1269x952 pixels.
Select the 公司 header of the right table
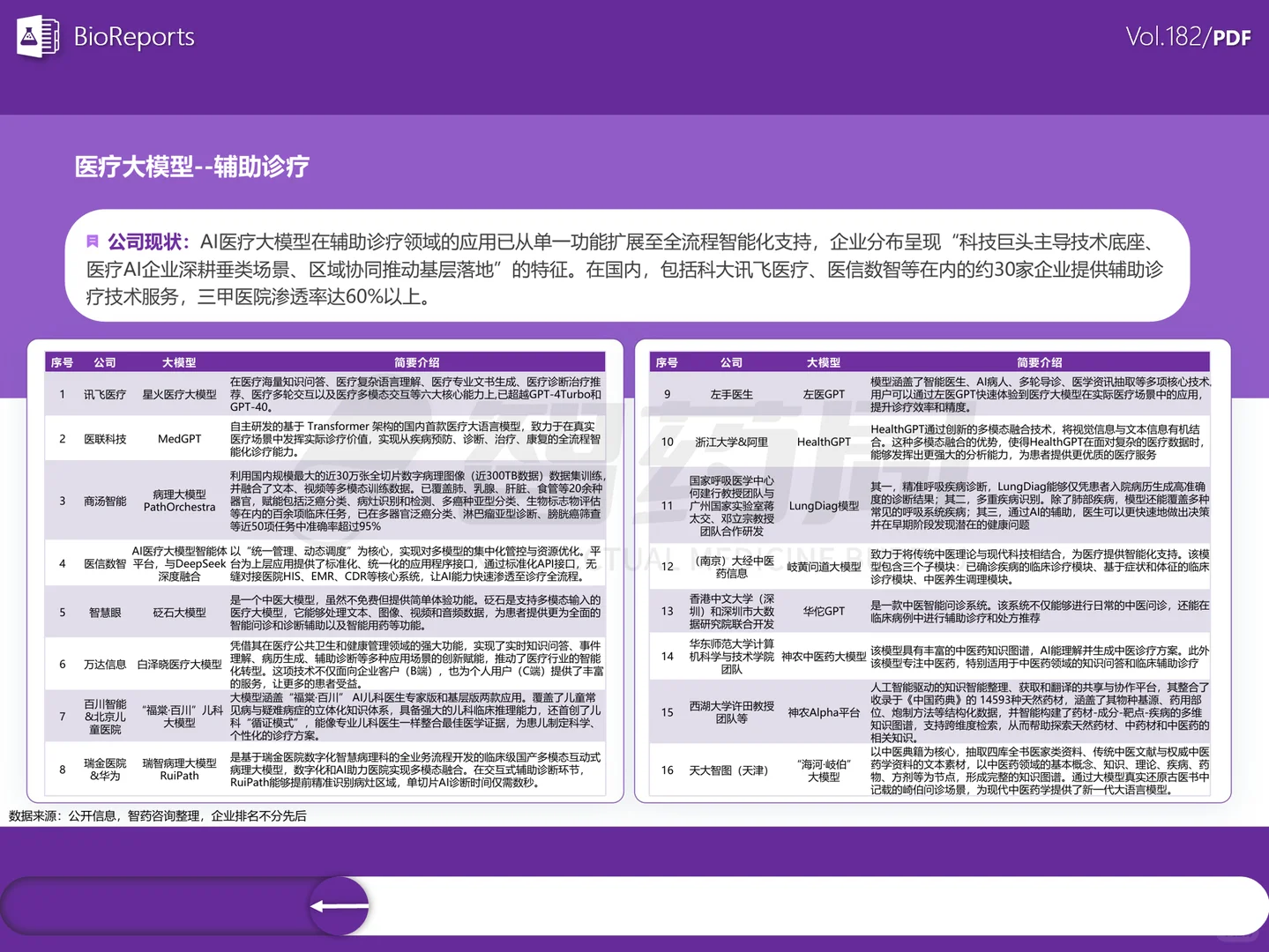coord(730,361)
